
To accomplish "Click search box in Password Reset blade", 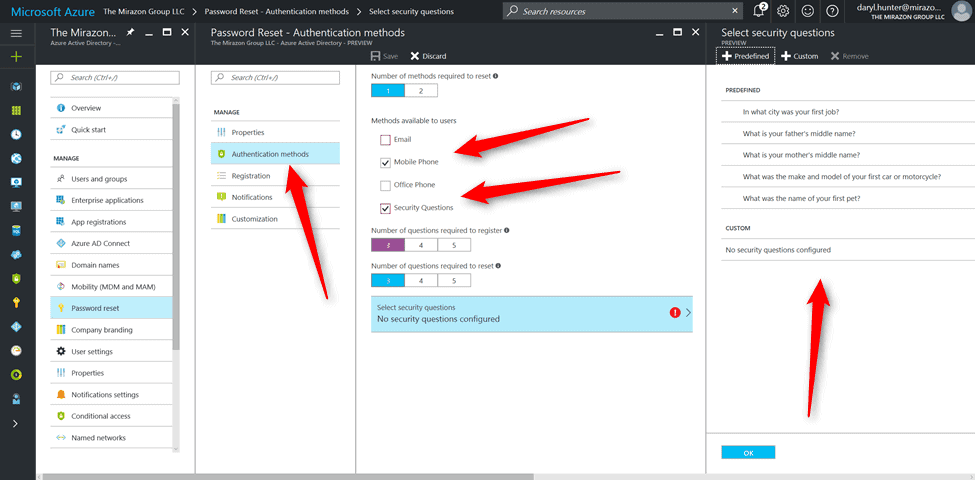I will [x=275, y=78].
